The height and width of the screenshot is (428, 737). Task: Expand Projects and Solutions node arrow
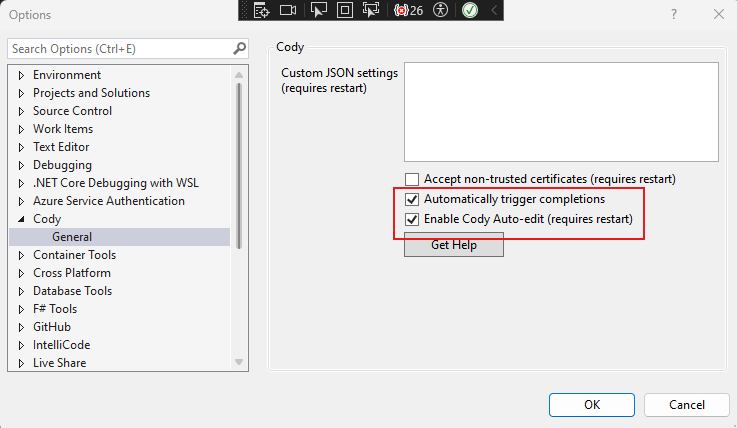pyautogui.click(x=21, y=93)
